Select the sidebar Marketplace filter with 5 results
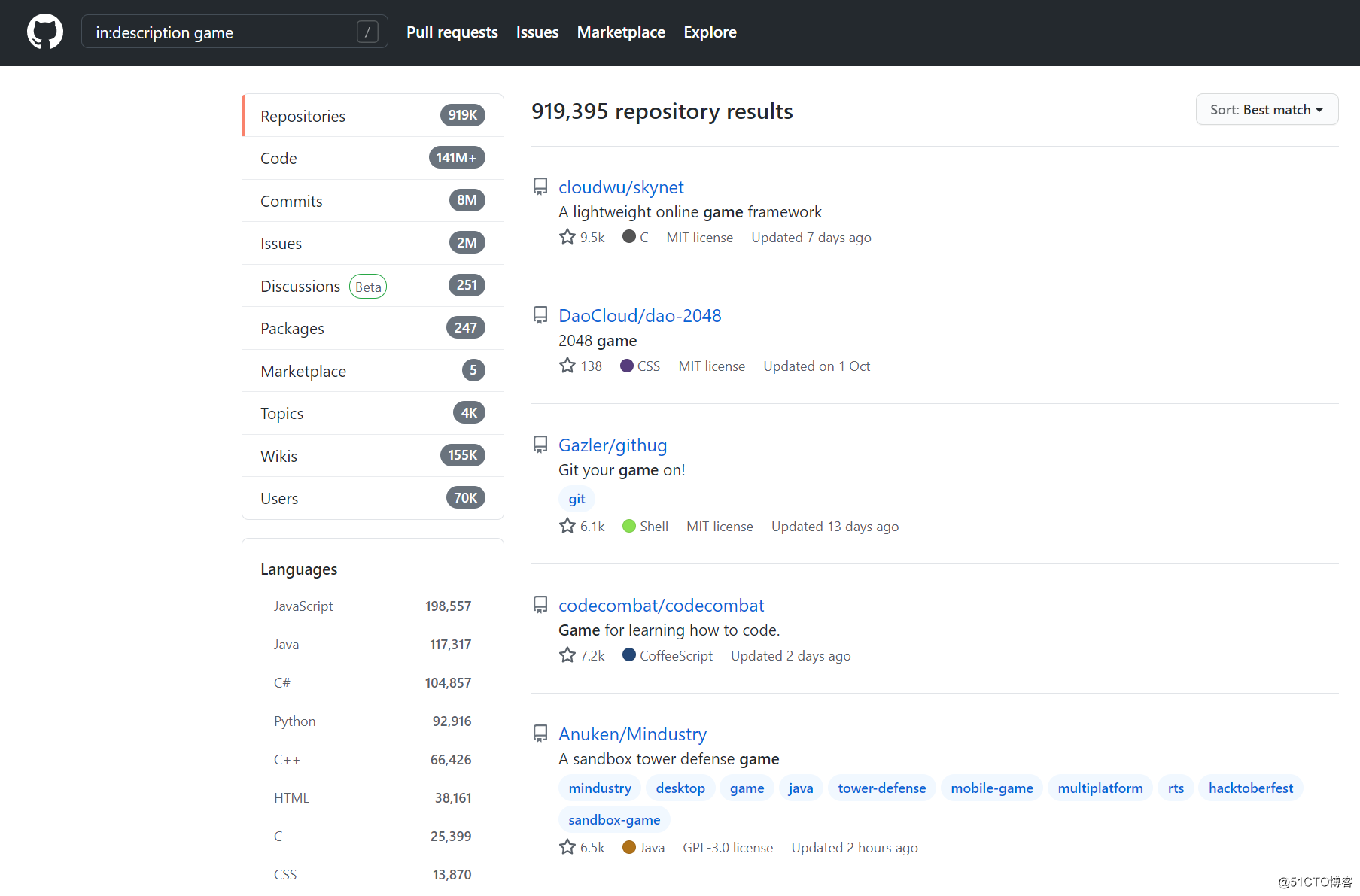 [x=373, y=371]
